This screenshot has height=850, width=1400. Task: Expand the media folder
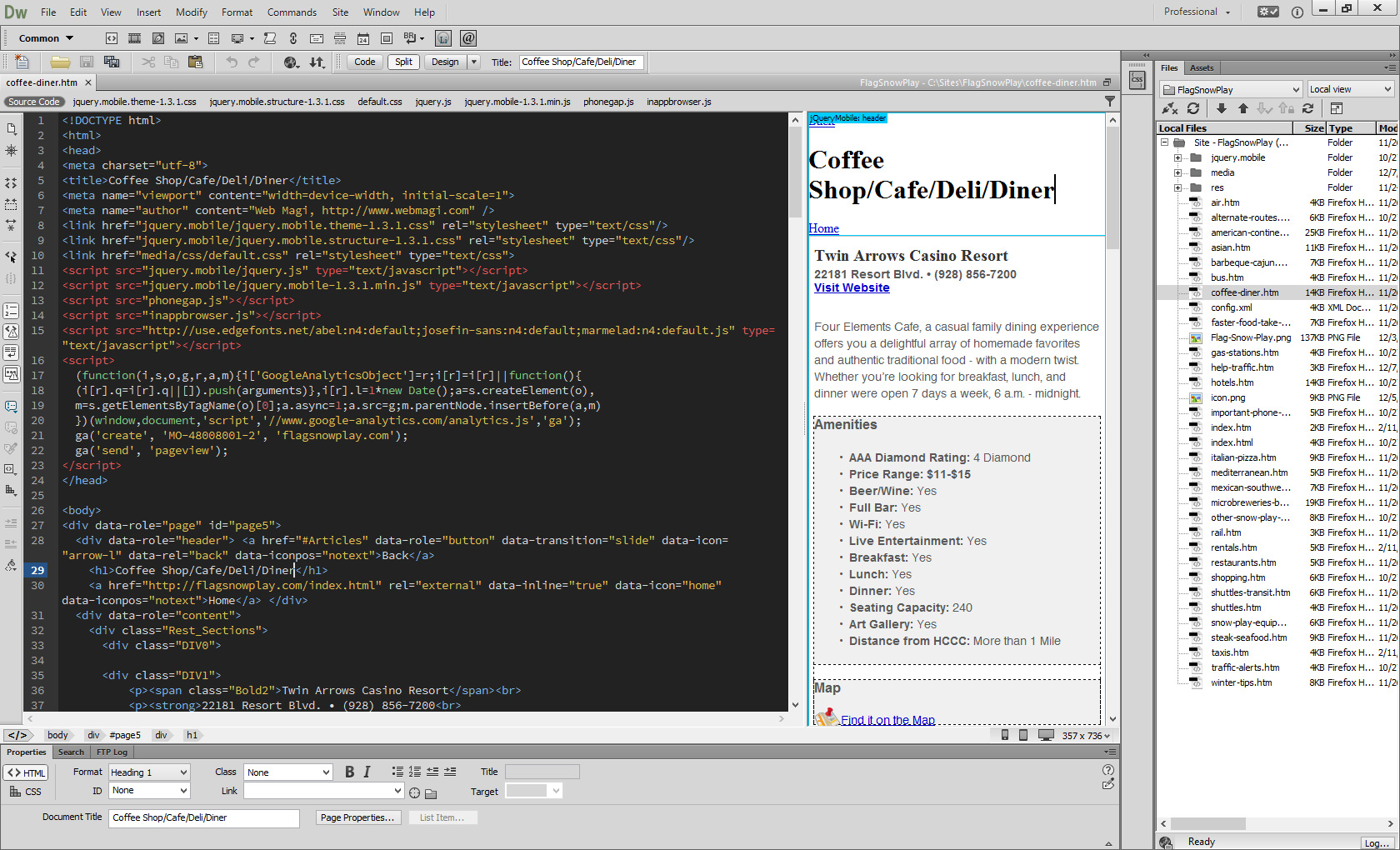point(1178,172)
